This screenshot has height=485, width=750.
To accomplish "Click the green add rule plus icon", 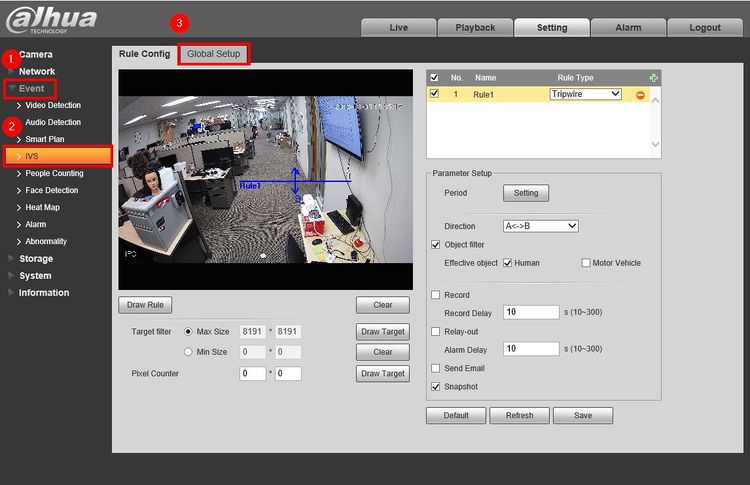I will coord(654,77).
